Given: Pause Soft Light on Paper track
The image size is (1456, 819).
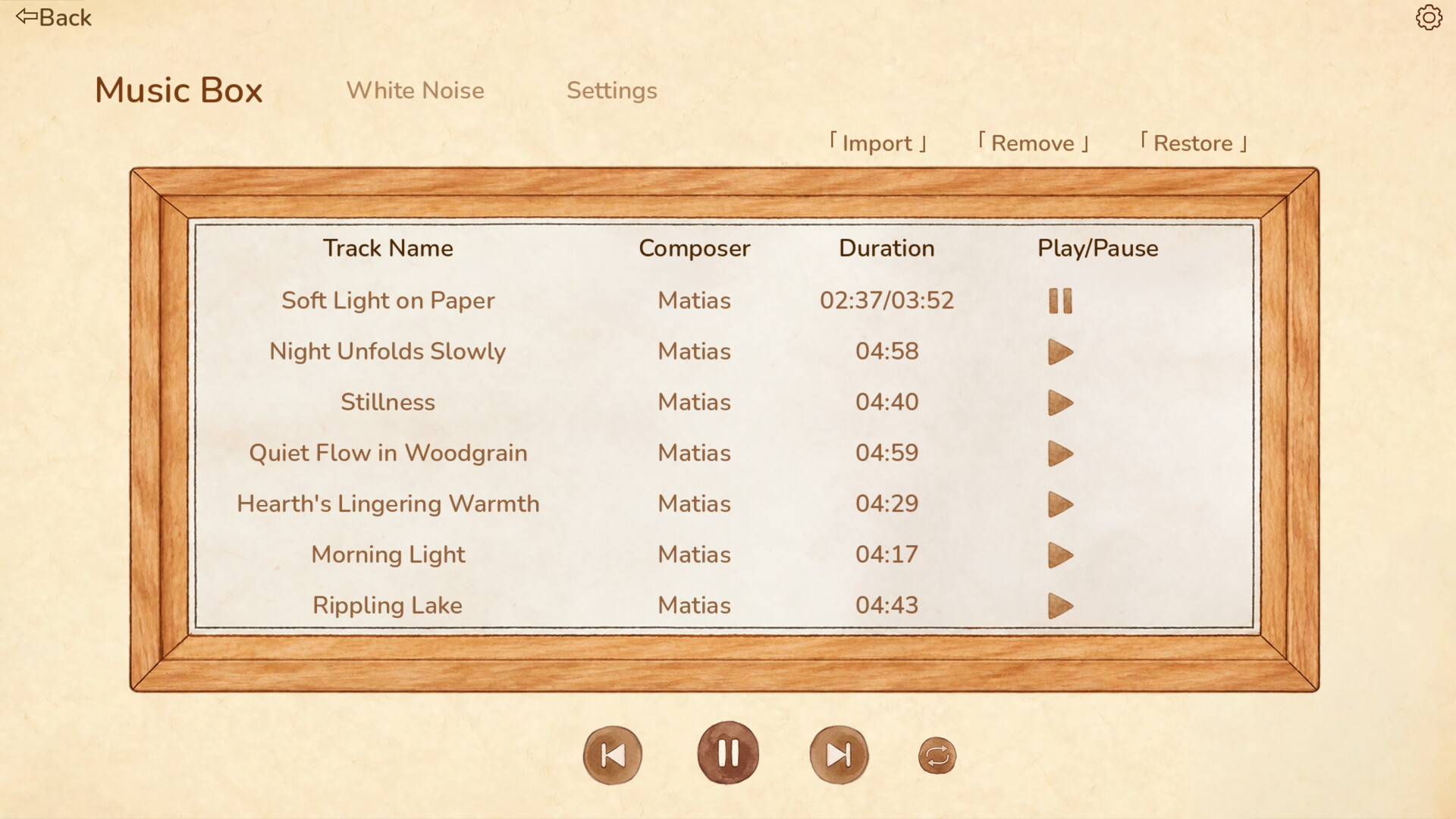Looking at the screenshot, I should 1060,300.
